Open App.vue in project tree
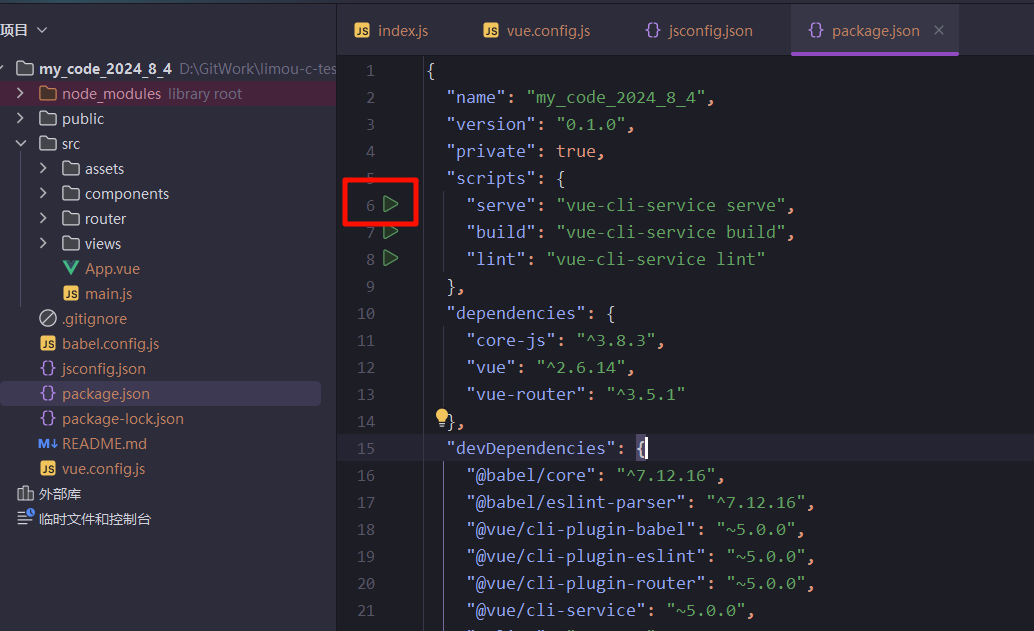 (111, 269)
